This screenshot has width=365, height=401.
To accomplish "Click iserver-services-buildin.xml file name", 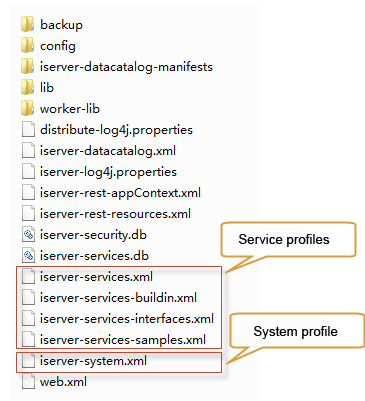I will (118, 298).
